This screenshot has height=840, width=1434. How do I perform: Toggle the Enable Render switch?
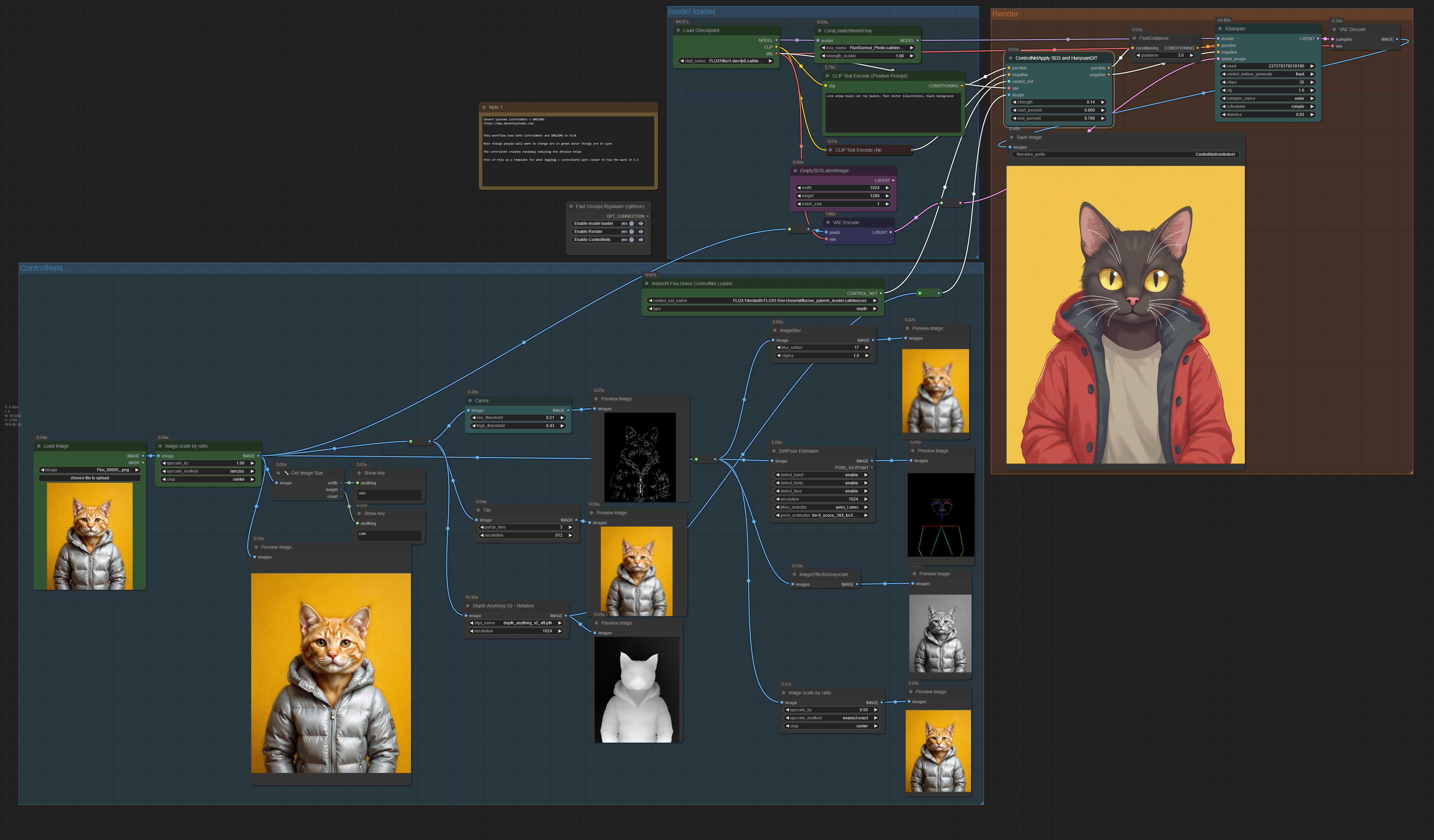tap(631, 232)
